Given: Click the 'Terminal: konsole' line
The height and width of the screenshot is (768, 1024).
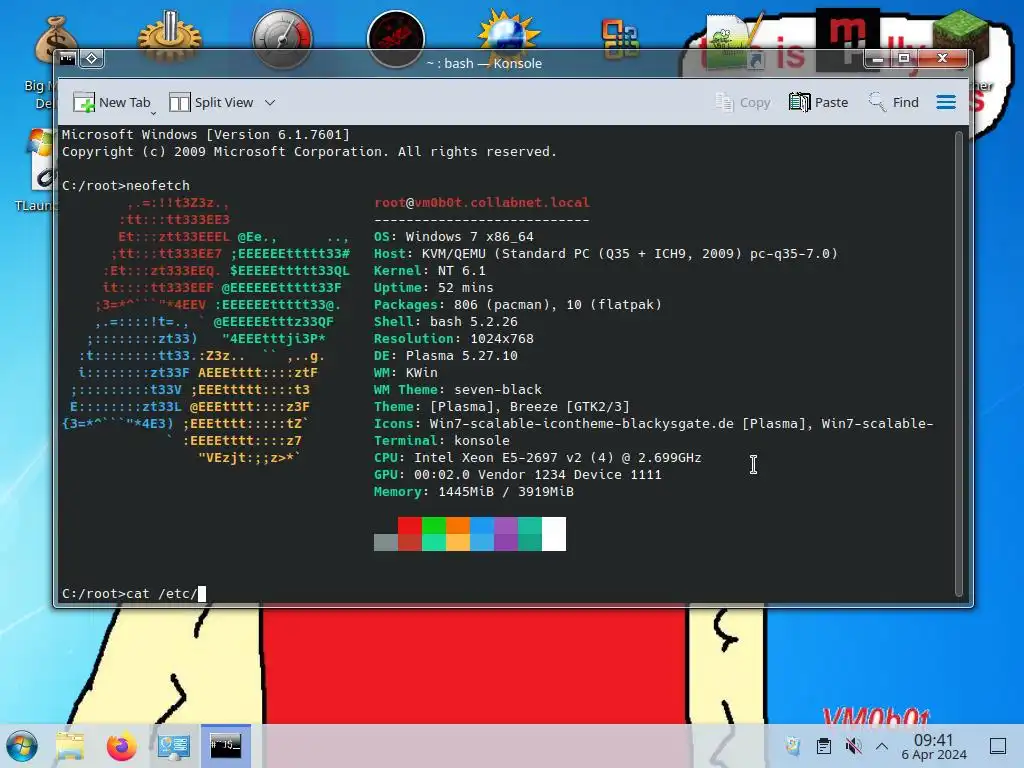Looking at the screenshot, I should [x=441, y=440].
